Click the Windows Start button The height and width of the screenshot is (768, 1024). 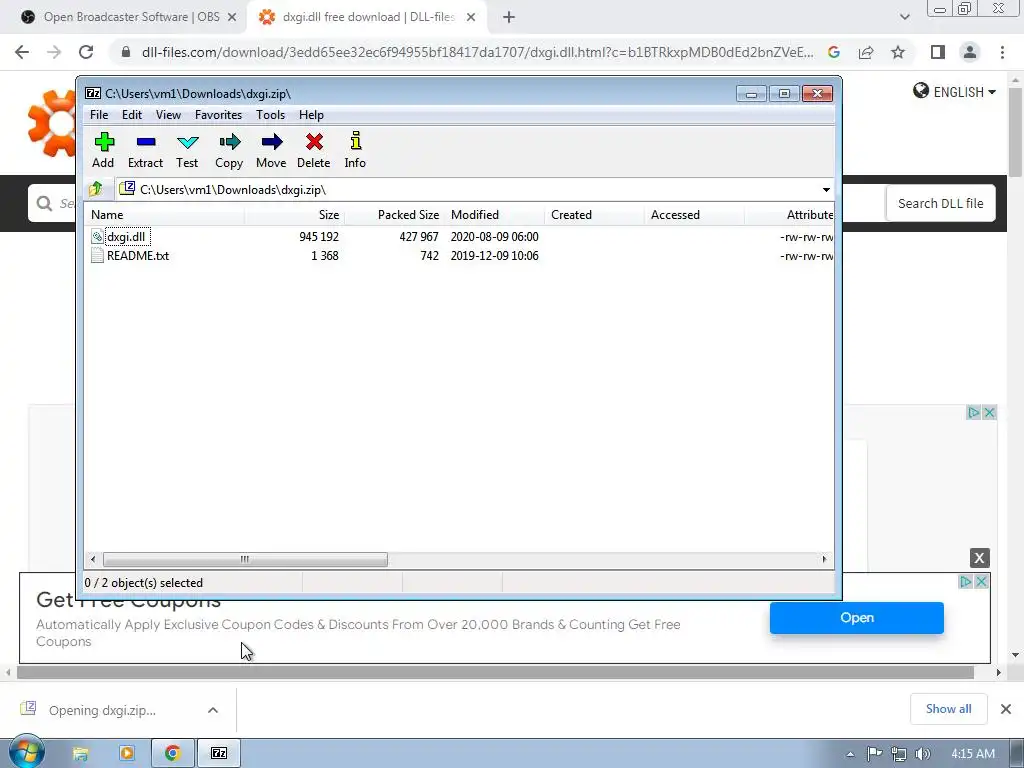pyautogui.click(x=26, y=753)
